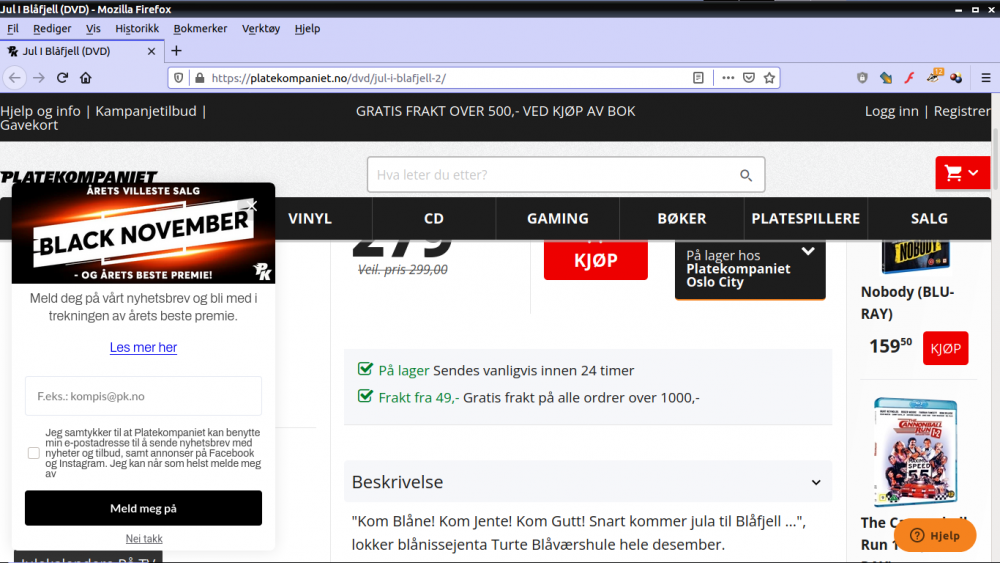Open the extension icon with orange badge
Viewport: 1000px width, 563px height.
coord(934,77)
